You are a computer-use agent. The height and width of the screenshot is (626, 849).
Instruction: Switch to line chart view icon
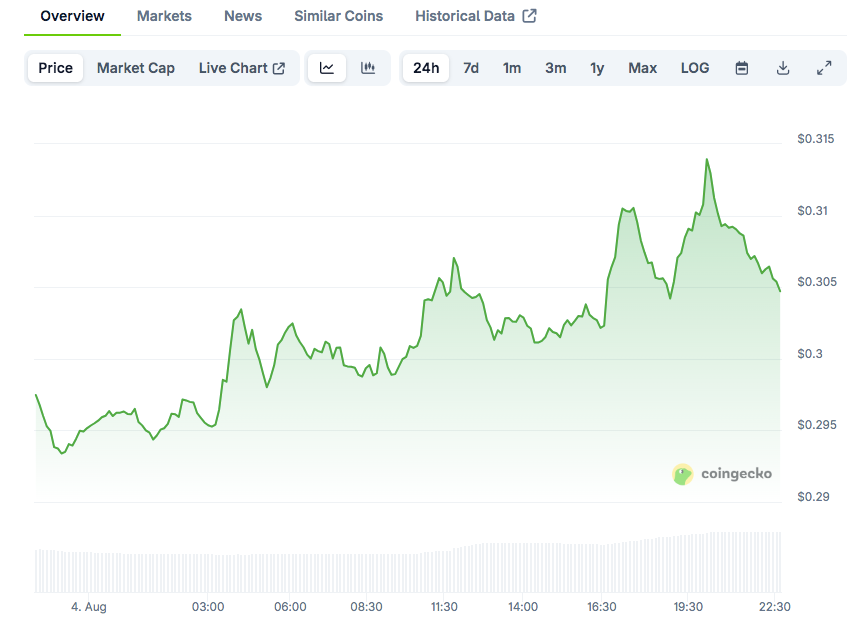click(x=327, y=68)
